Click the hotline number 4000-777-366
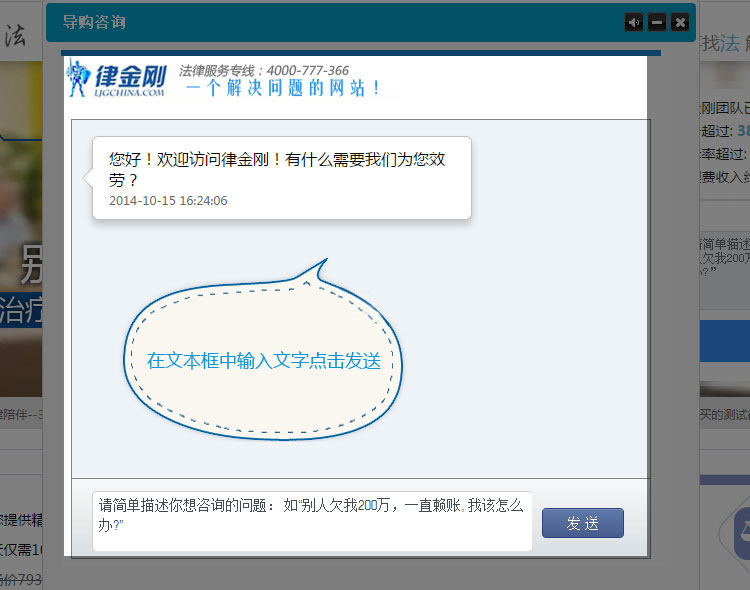Image resolution: width=750 pixels, height=590 pixels. pos(307,71)
